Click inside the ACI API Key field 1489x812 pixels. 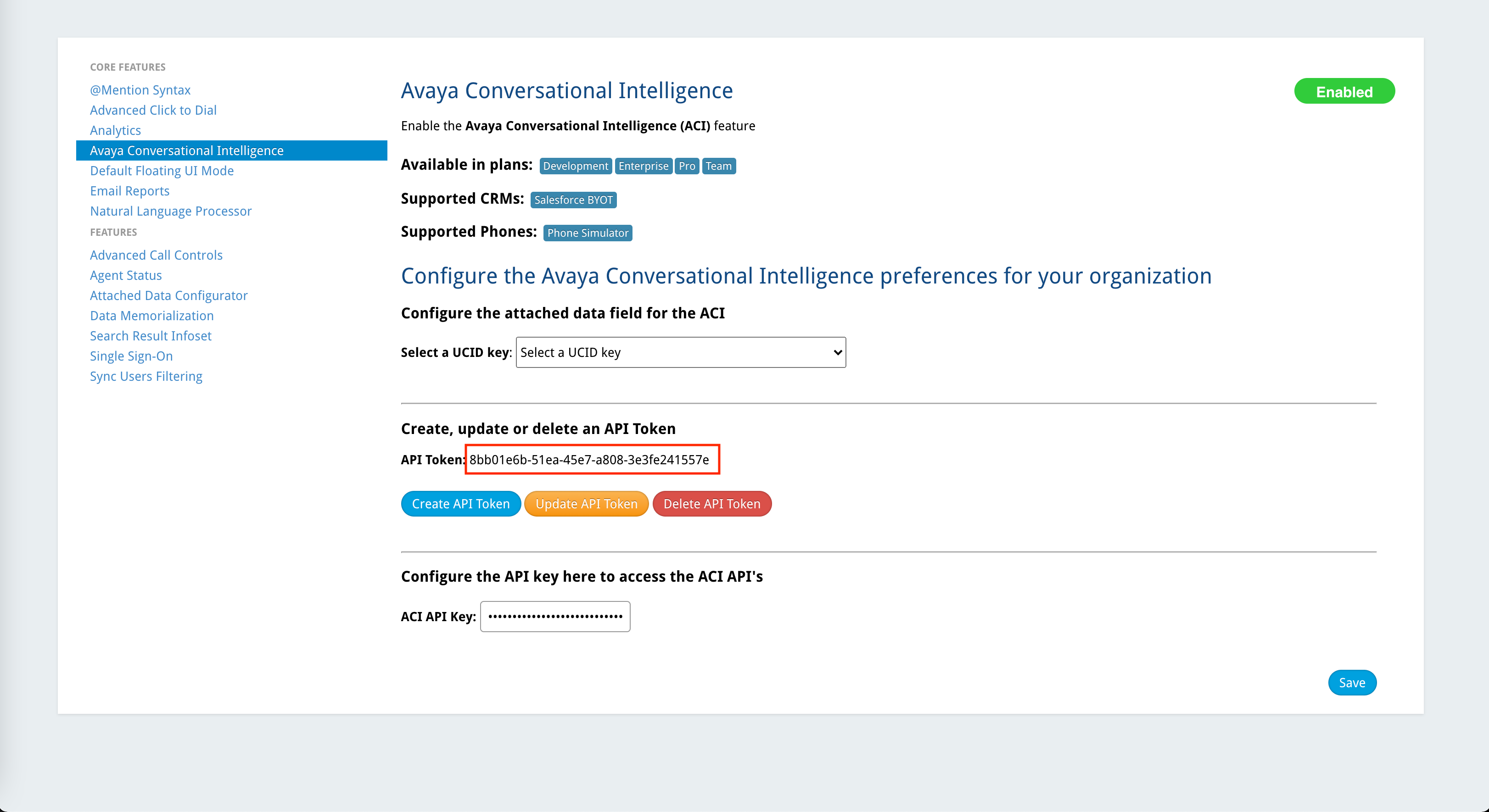coord(554,616)
